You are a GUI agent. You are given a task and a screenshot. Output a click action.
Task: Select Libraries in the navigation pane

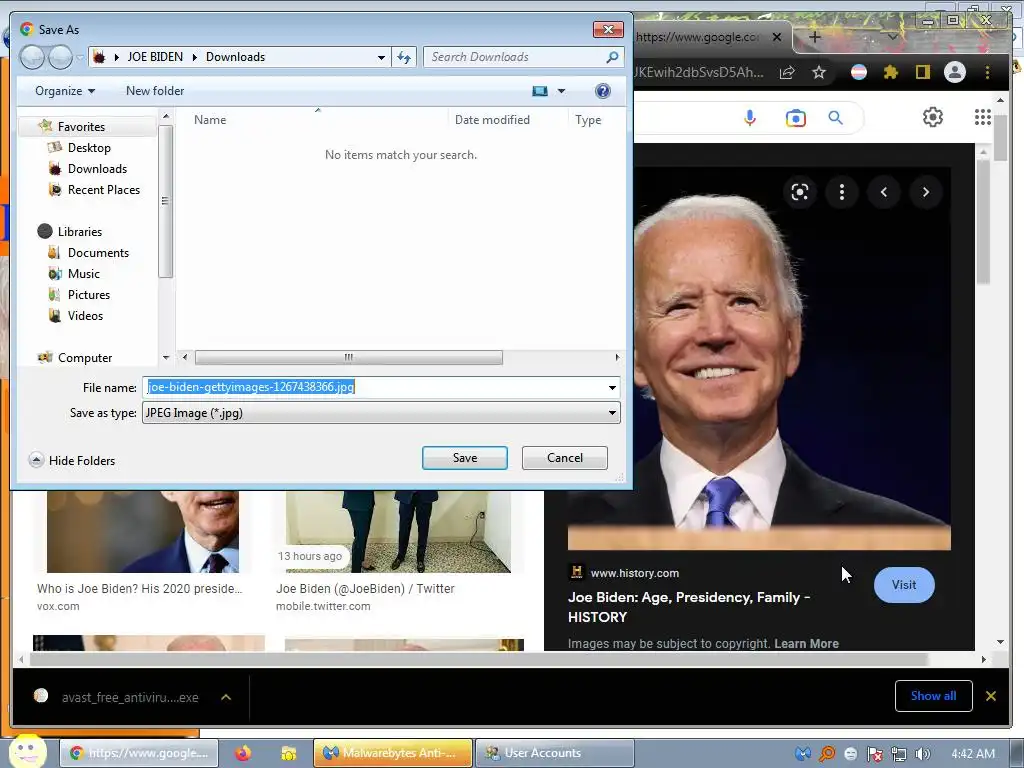[x=79, y=232]
